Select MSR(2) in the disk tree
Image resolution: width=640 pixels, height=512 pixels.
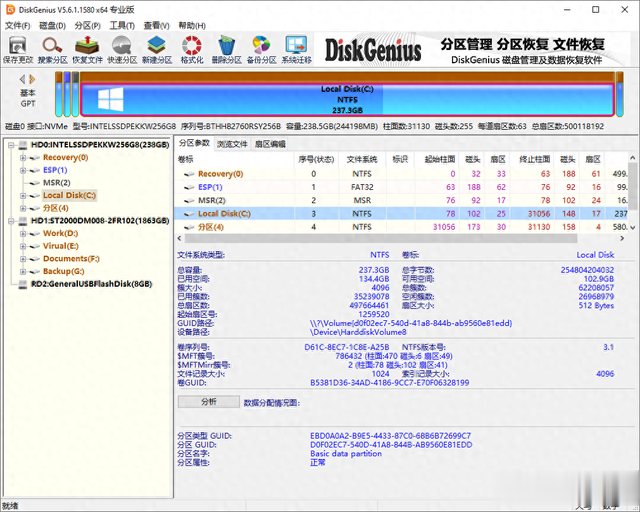(x=57, y=183)
